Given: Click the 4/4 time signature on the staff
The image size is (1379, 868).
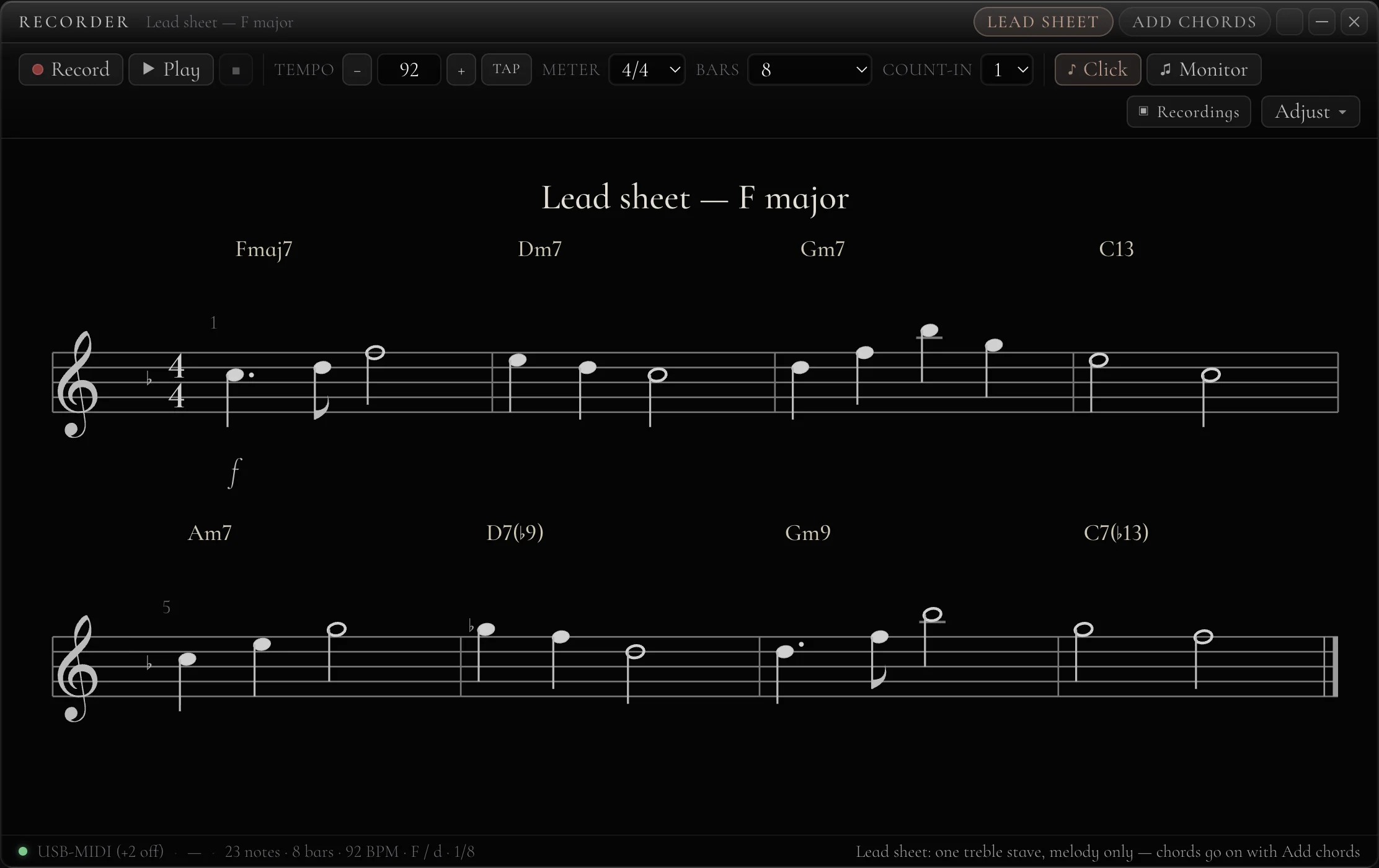Looking at the screenshot, I should pos(177,381).
